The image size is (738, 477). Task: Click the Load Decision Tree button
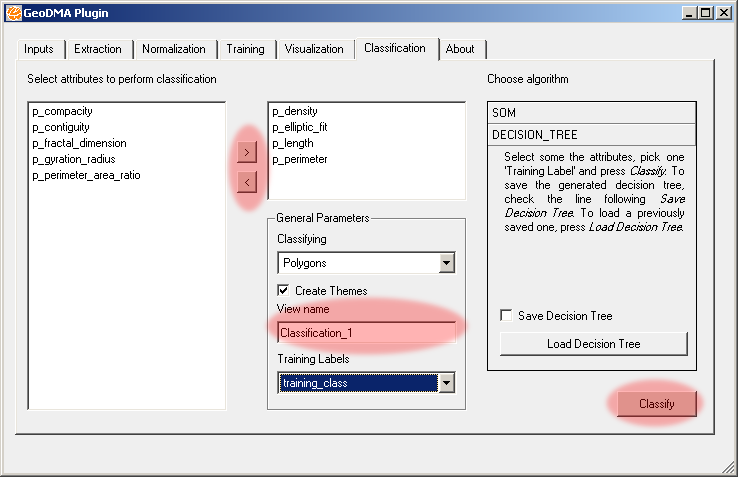pos(594,344)
